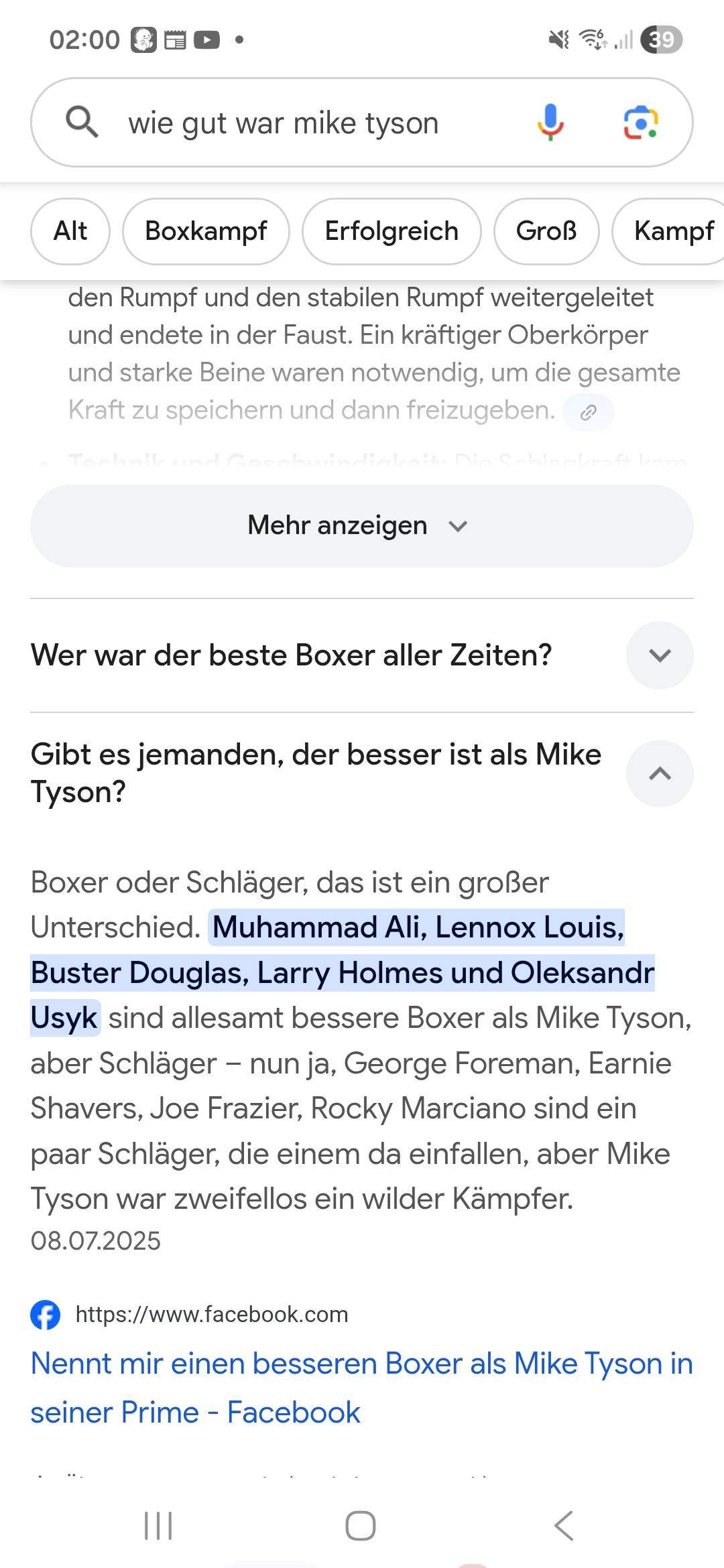Select the Alt filter chip
The width and height of the screenshot is (724, 1568).
point(70,231)
